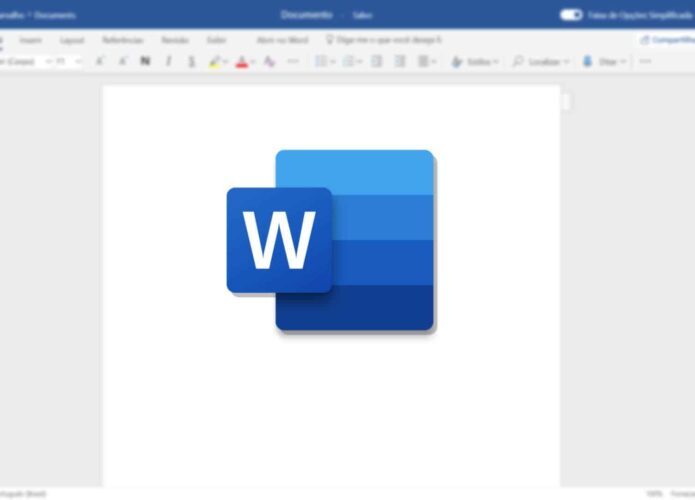The image size is (695, 500).
Task: Click the 100% zoom level in status bar
Action: tap(654, 494)
